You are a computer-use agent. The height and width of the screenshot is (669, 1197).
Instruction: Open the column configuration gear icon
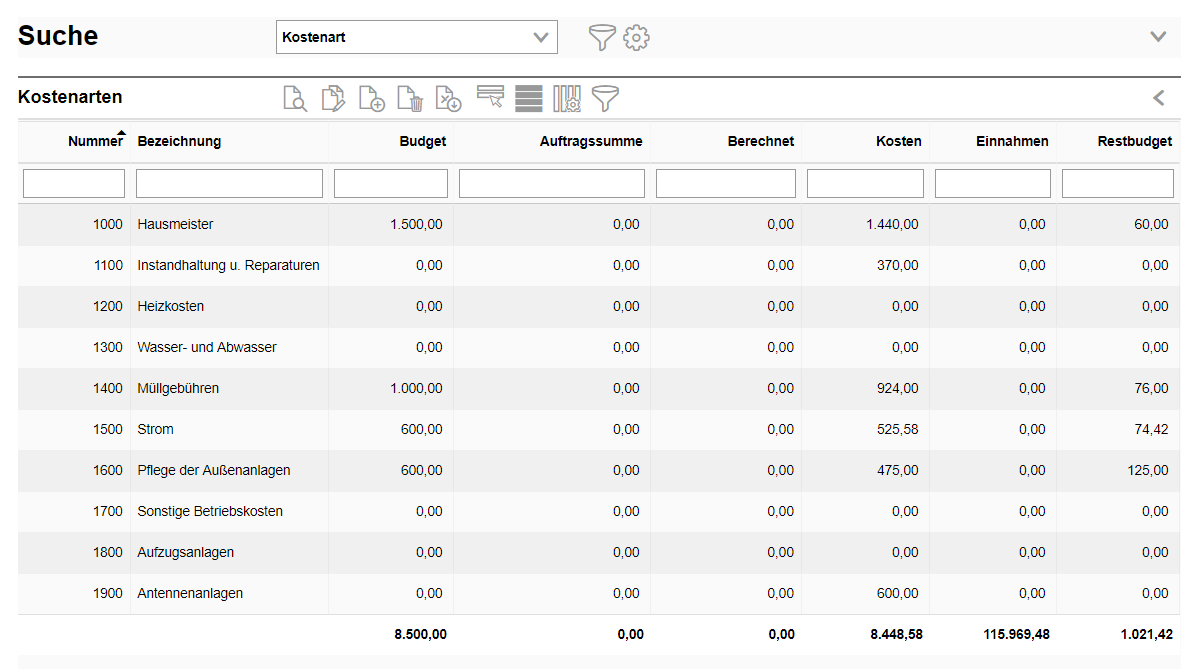click(x=567, y=98)
